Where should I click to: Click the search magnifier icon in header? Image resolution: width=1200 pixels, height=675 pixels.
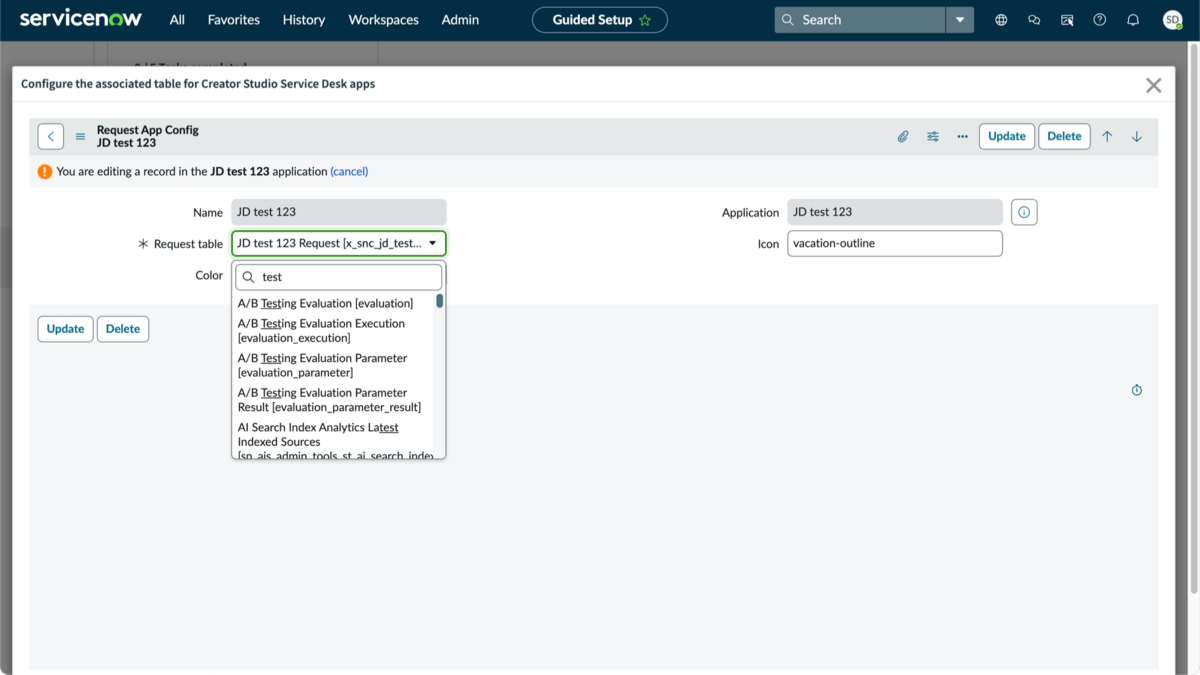(788, 20)
